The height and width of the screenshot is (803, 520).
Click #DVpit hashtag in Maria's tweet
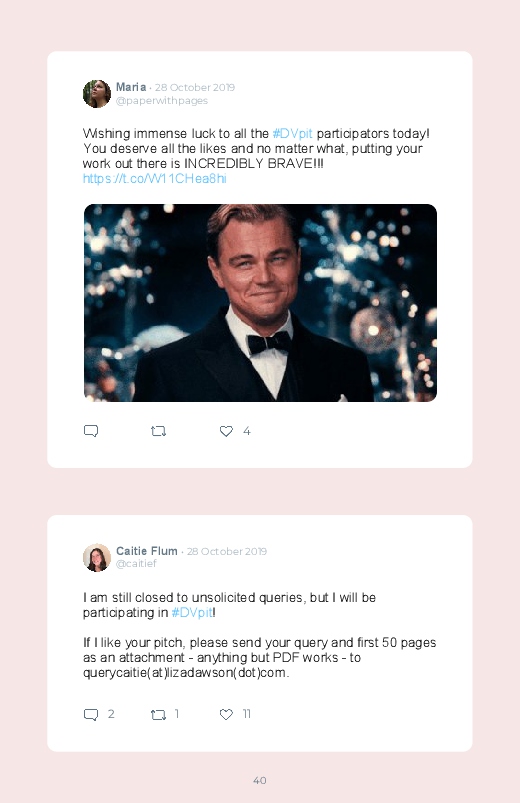[x=292, y=134]
